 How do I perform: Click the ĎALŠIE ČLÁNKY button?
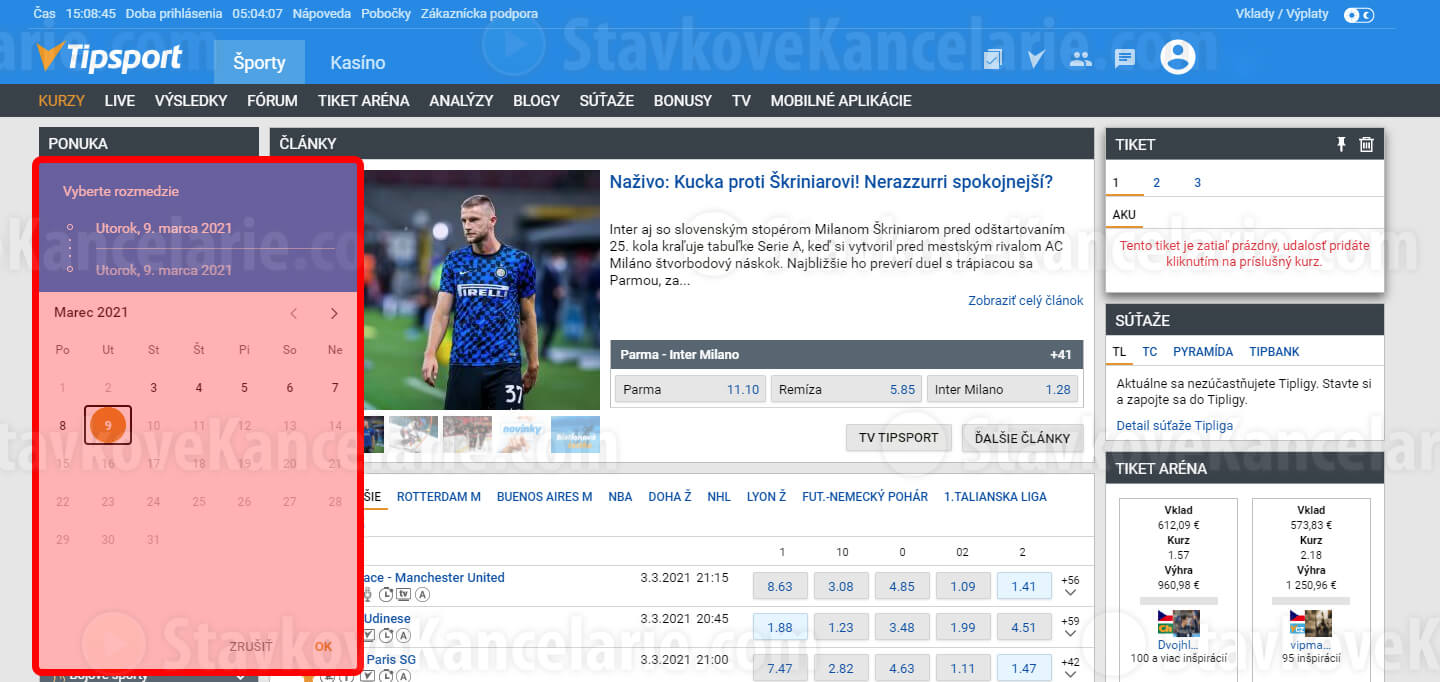point(1020,438)
